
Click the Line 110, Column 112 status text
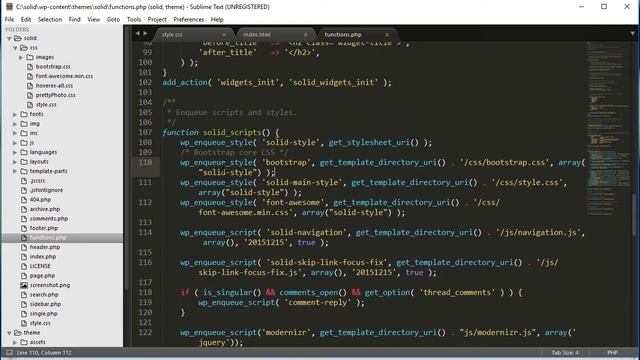pyautogui.click(x=44, y=353)
